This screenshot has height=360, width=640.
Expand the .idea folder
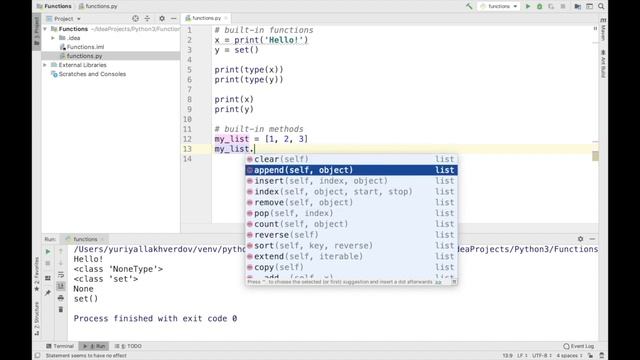(x=53, y=38)
